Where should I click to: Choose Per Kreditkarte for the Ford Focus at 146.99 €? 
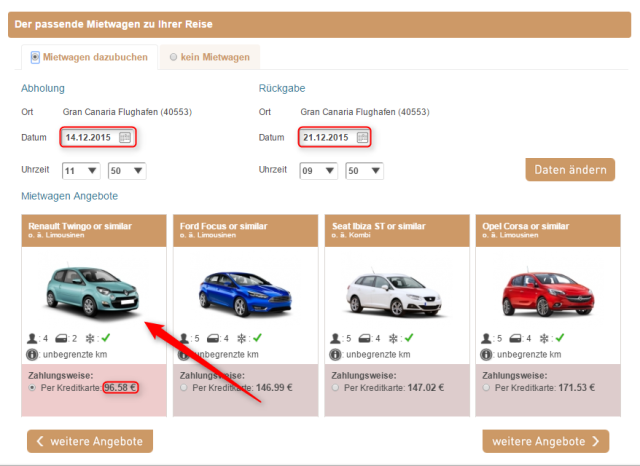pyautogui.click(x=184, y=388)
